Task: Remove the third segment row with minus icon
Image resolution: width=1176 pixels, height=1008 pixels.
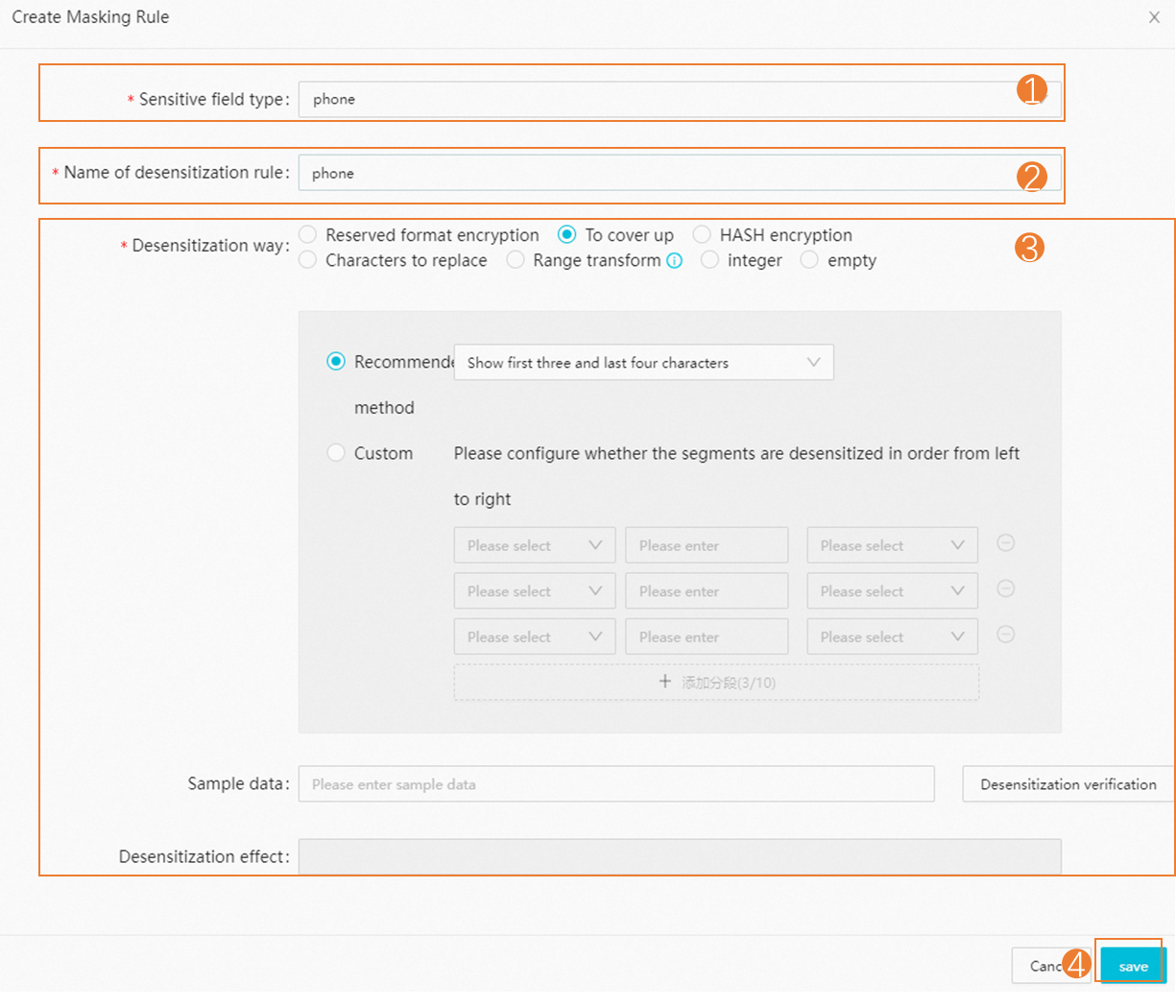Action: coord(1005,635)
